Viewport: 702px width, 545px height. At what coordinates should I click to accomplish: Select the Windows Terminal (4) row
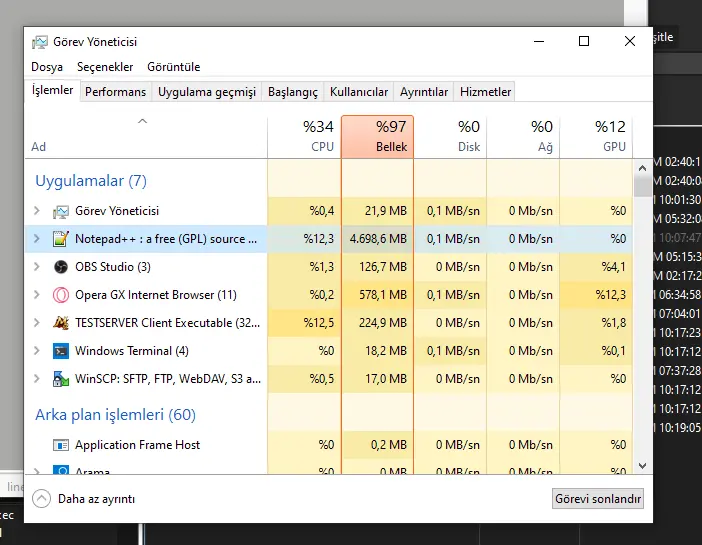point(329,351)
